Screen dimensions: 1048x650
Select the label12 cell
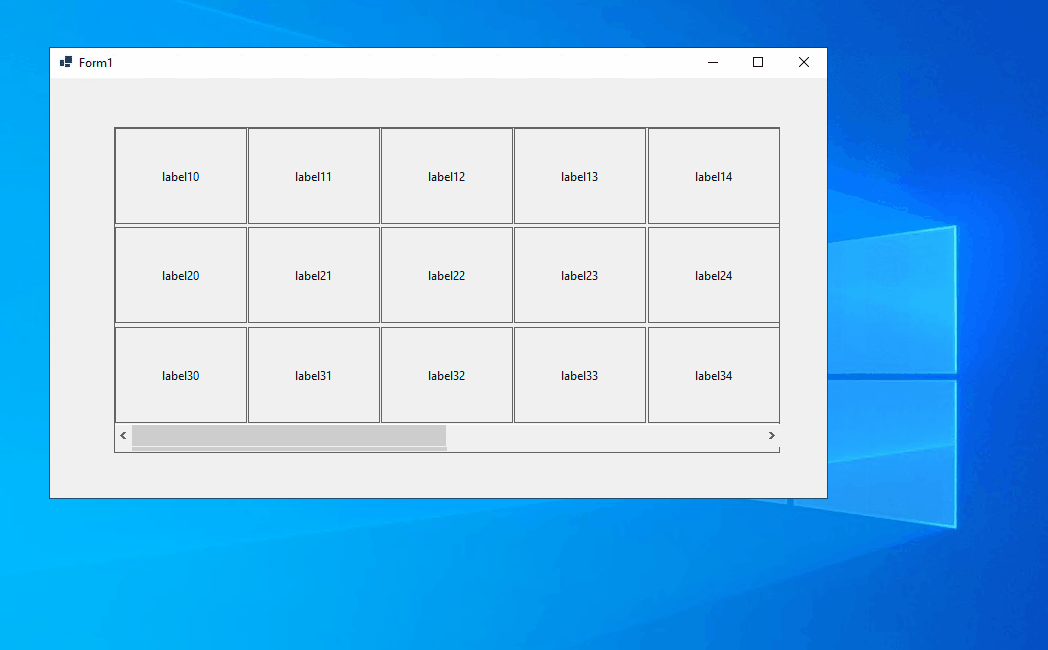tap(446, 176)
